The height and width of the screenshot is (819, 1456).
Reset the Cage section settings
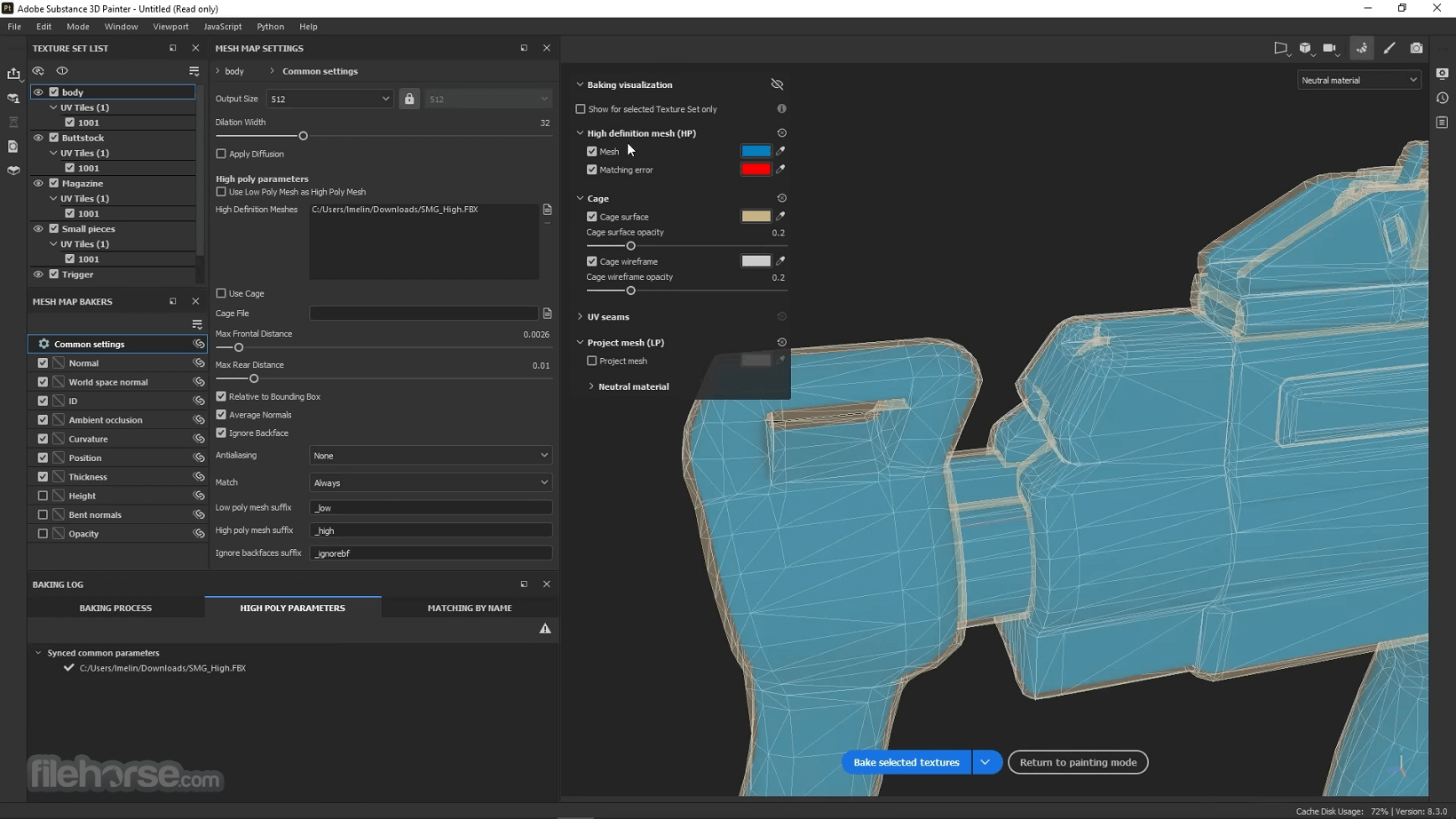(781, 198)
